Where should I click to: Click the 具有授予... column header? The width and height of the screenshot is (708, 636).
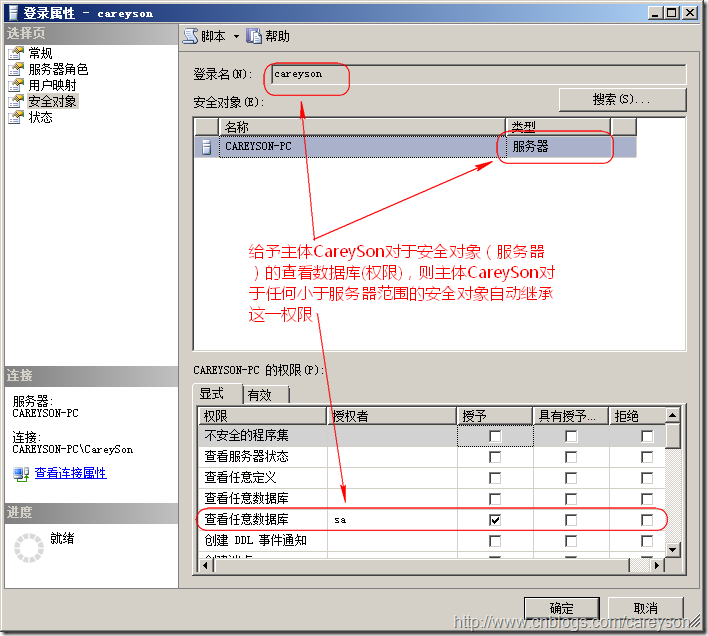pyautogui.click(x=571, y=416)
